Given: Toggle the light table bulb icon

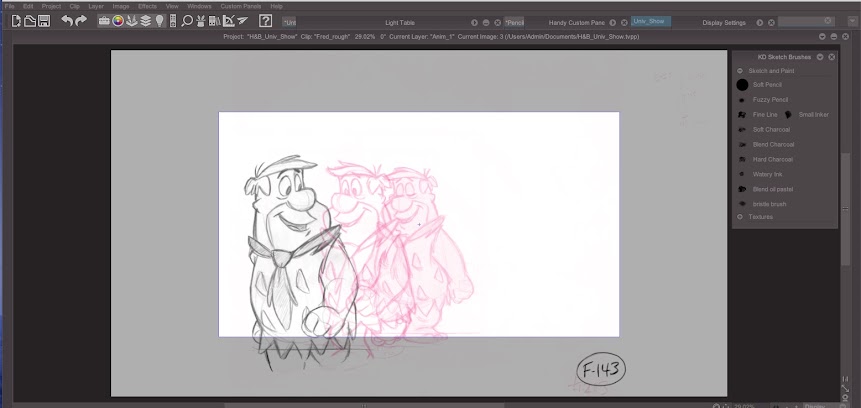Looking at the screenshot, I should 160,21.
